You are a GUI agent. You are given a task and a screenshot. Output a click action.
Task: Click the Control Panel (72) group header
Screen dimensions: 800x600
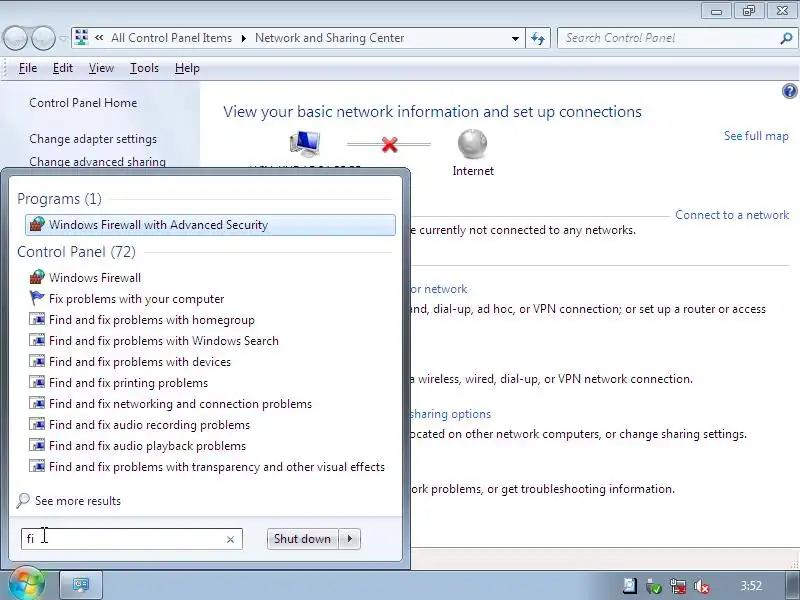[x=77, y=252]
